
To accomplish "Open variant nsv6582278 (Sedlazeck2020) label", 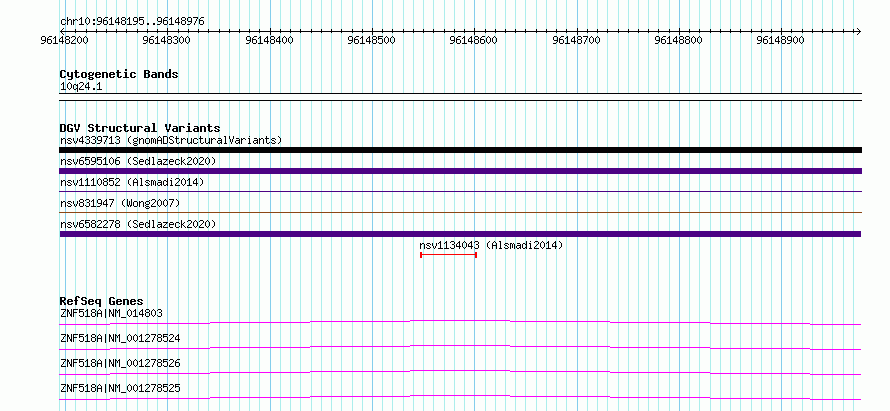I will 138,224.
